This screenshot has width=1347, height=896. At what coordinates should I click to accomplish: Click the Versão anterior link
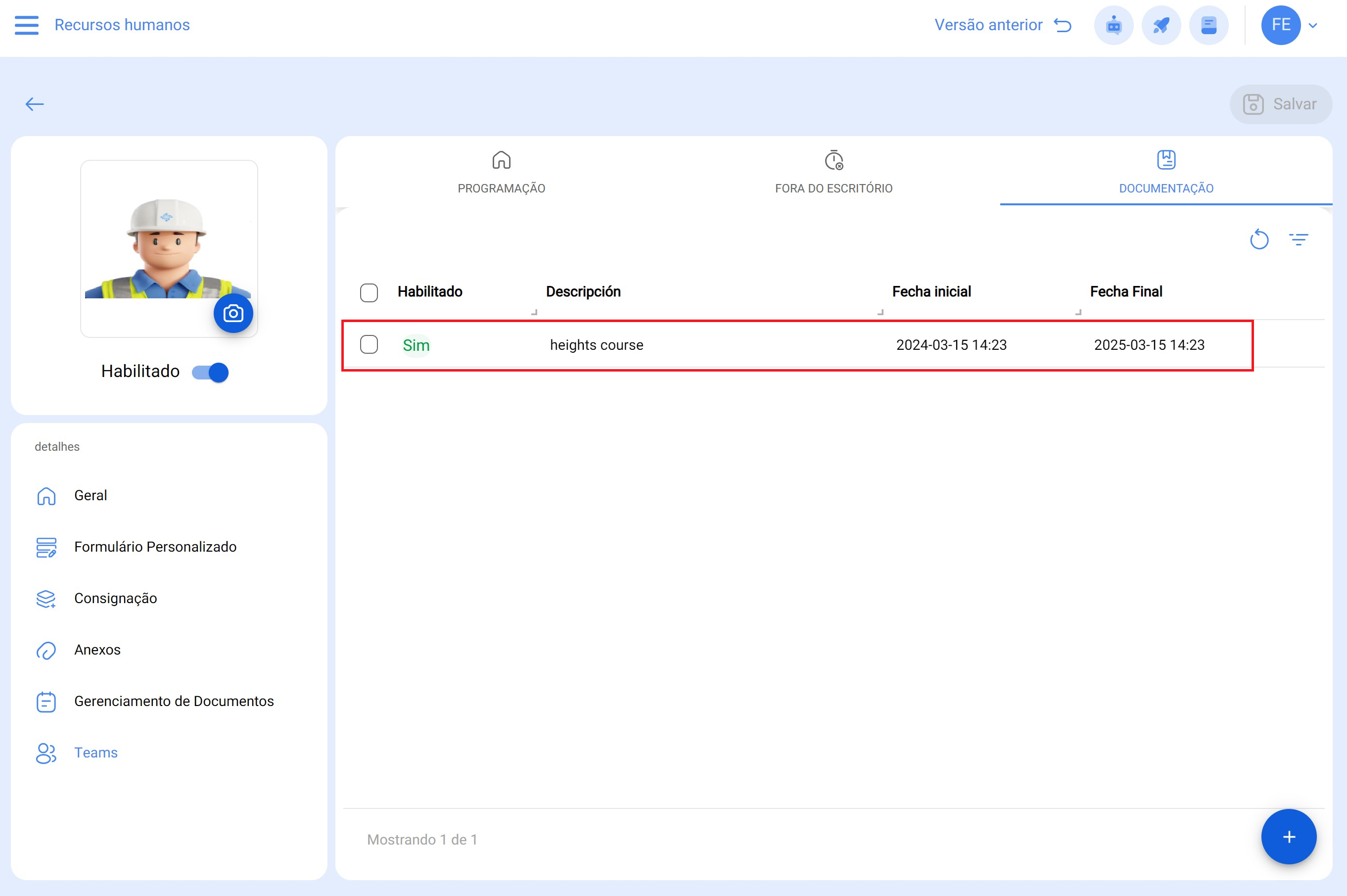[1003, 25]
